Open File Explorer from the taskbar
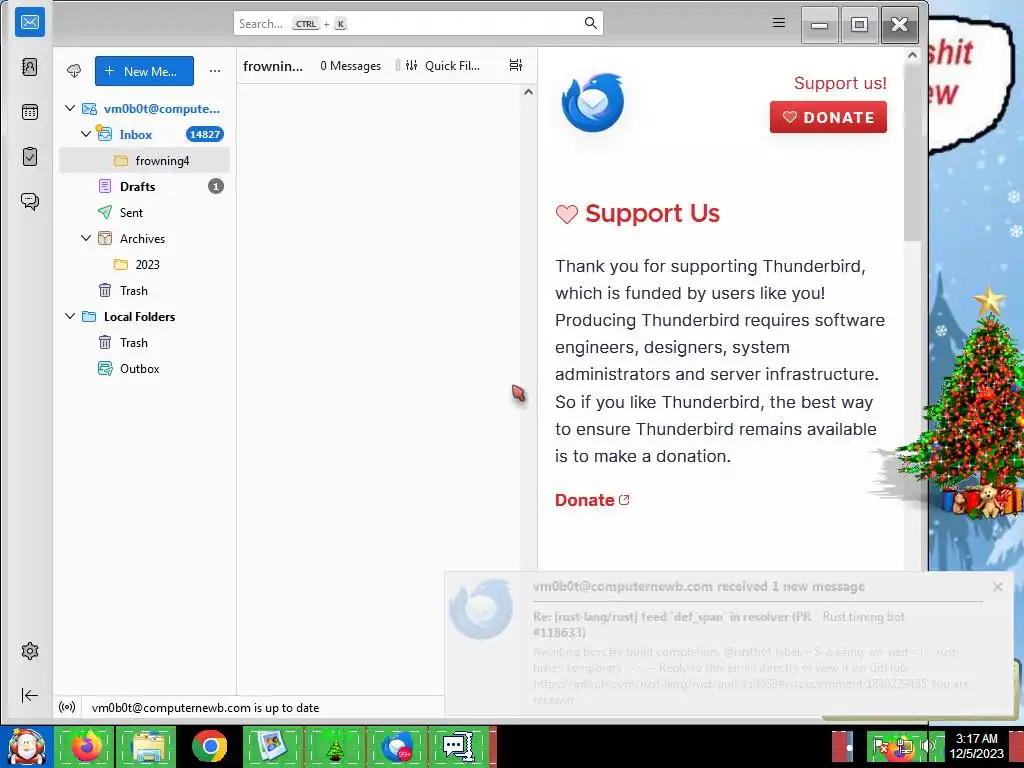 tap(148, 746)
